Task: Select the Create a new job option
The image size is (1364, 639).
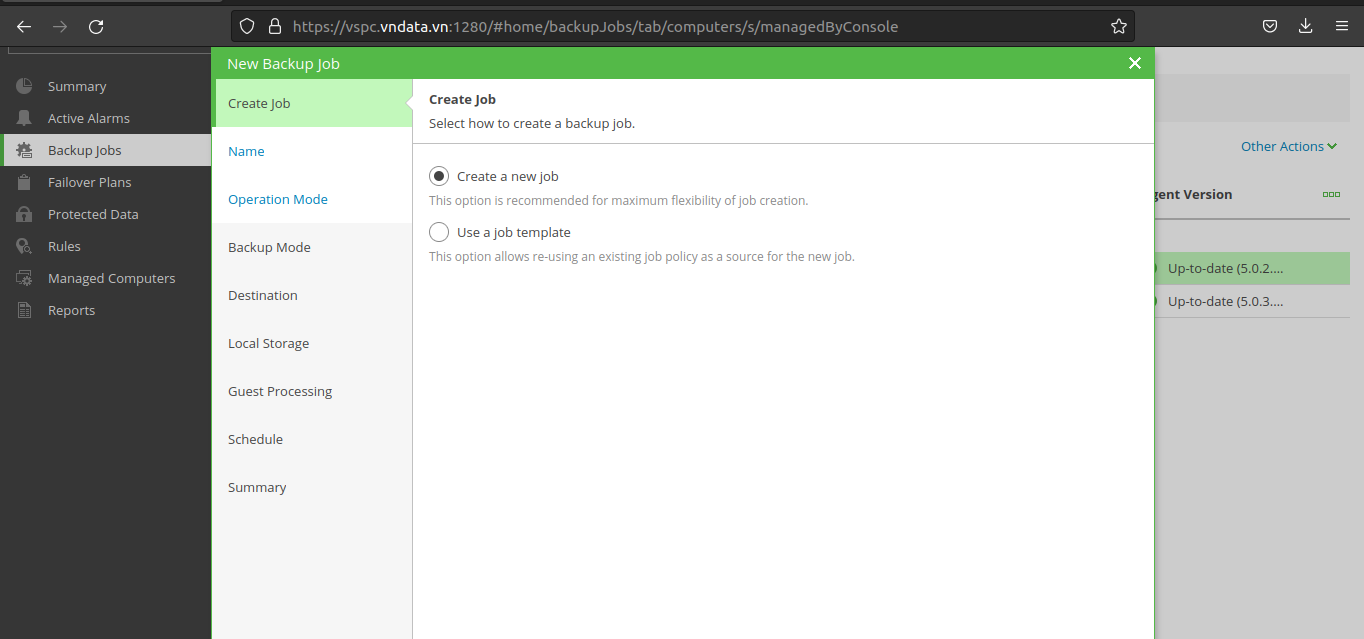Action: click(439, 177)
